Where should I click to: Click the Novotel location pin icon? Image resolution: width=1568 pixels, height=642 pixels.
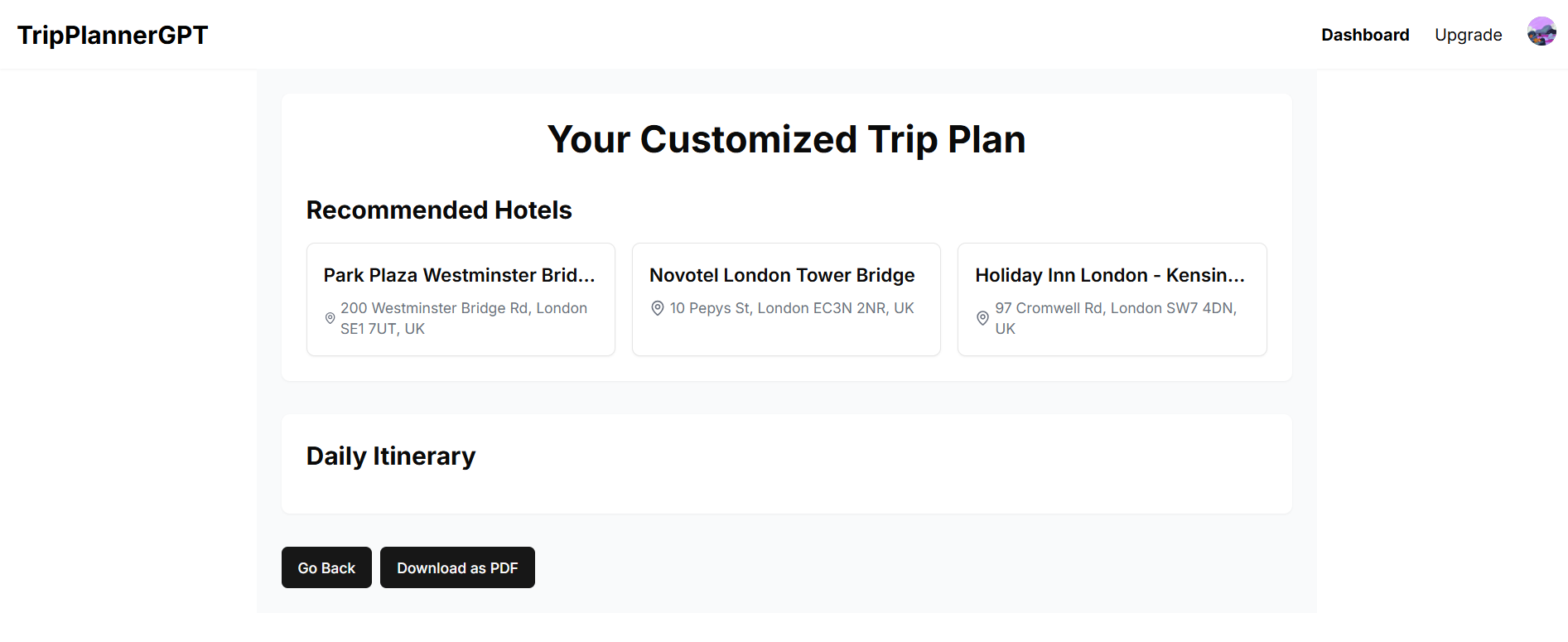click(658, 308)
